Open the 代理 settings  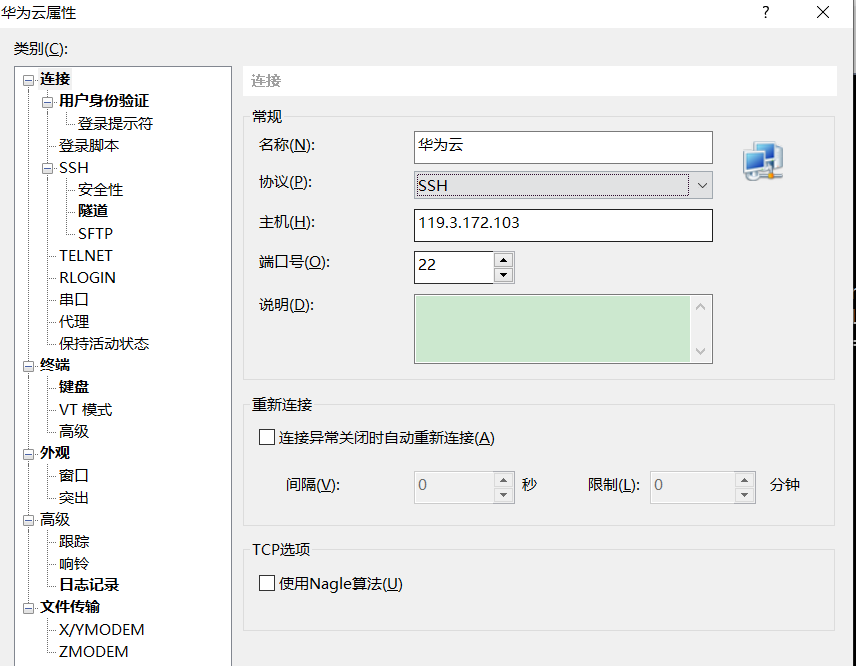74,322
